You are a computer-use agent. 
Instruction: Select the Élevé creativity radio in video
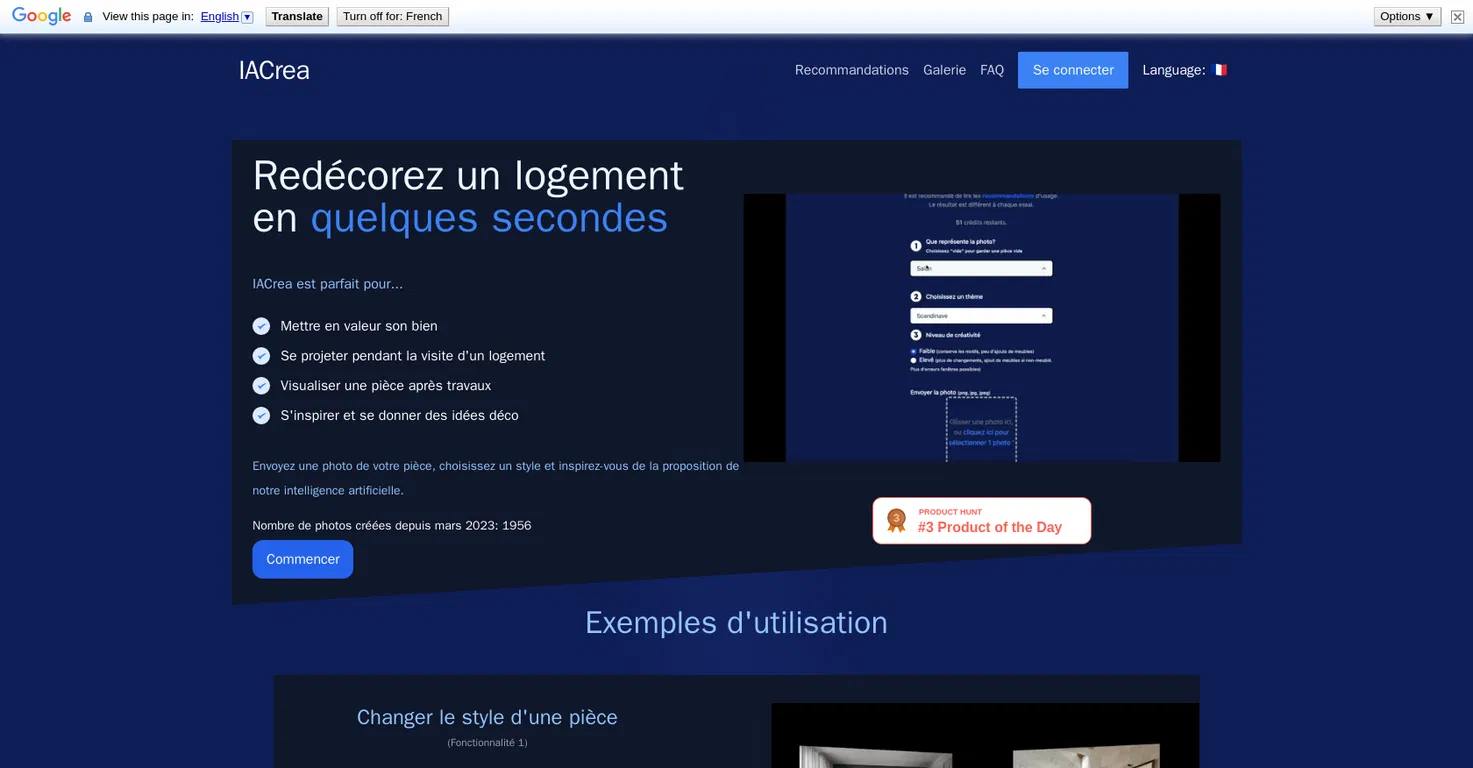coord(913,360)
